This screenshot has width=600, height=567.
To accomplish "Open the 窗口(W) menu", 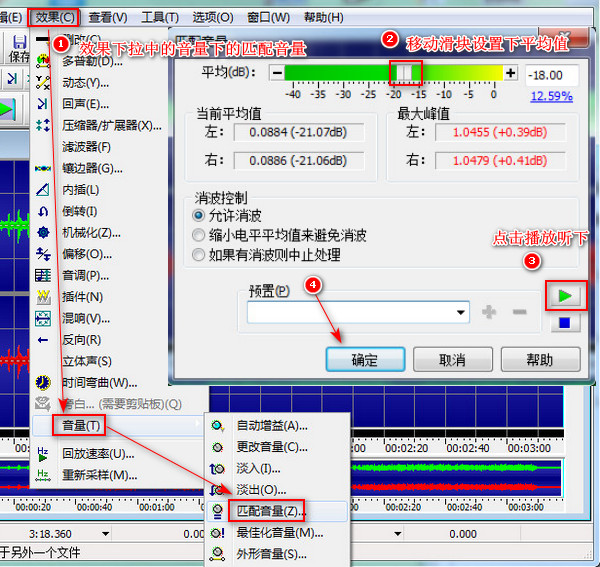I will tap(269, 17).
